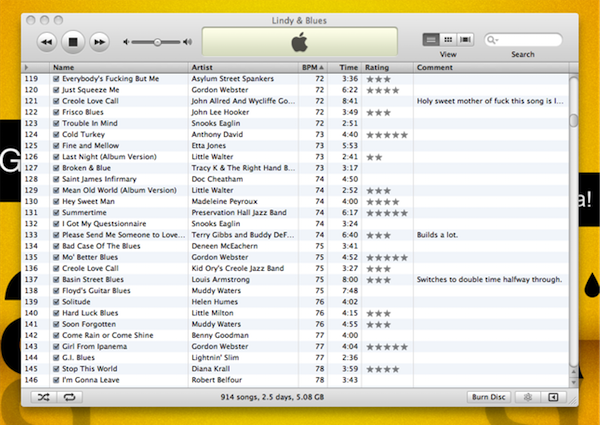Image resolution: width=600 pixels, height=425 pixels.
Task: Click comment 'Switches to double time halfway through.'
Action: point(489,280)
